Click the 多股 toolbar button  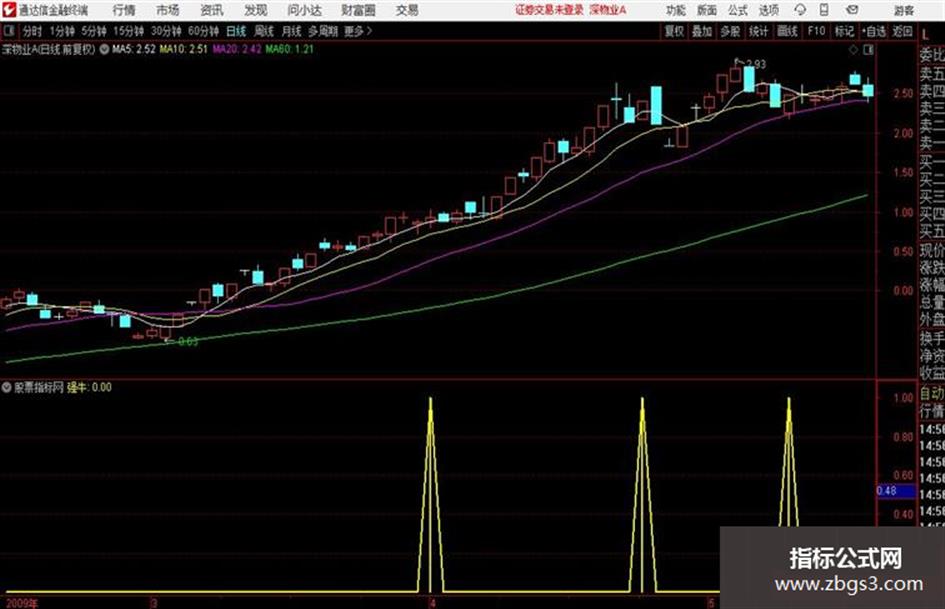click(x=730, y=31)
